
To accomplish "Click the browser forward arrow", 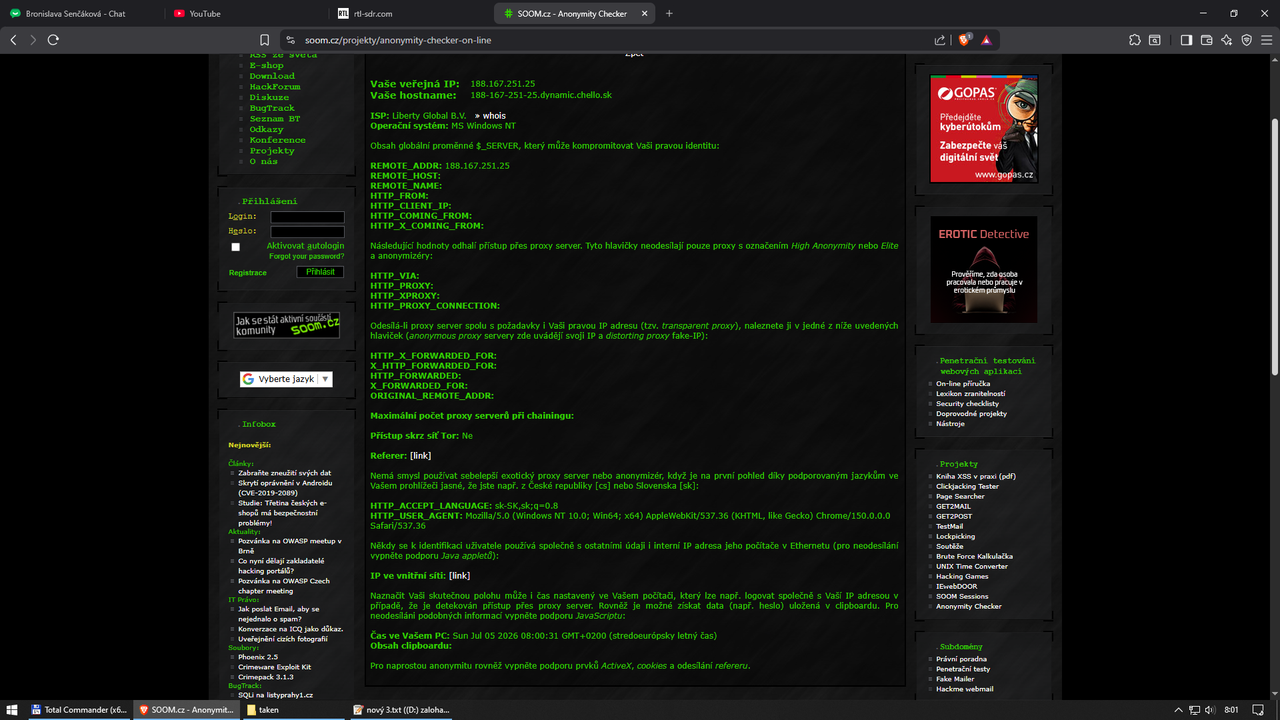I will click(x=33, y=40).
